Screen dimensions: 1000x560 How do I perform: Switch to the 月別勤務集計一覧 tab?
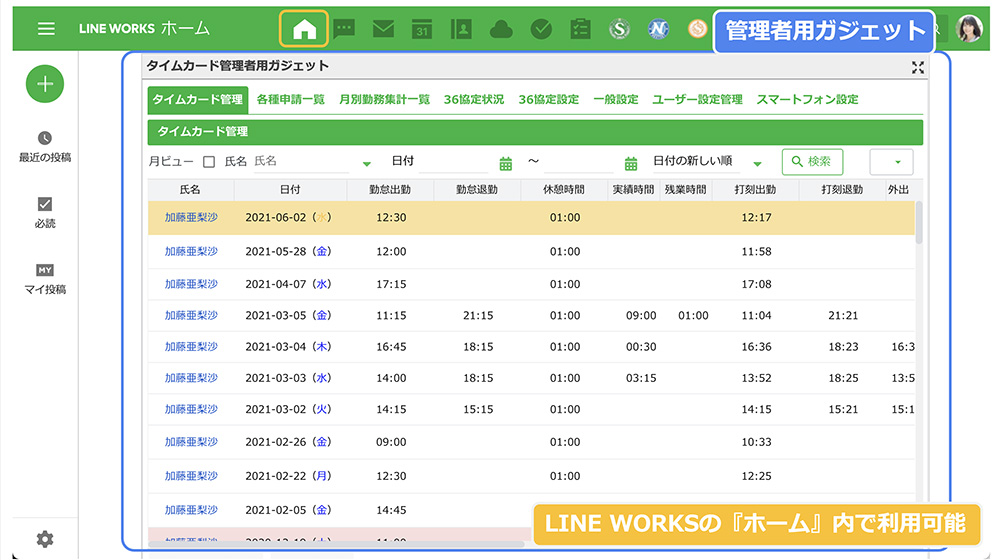click(x=384, y=99)
